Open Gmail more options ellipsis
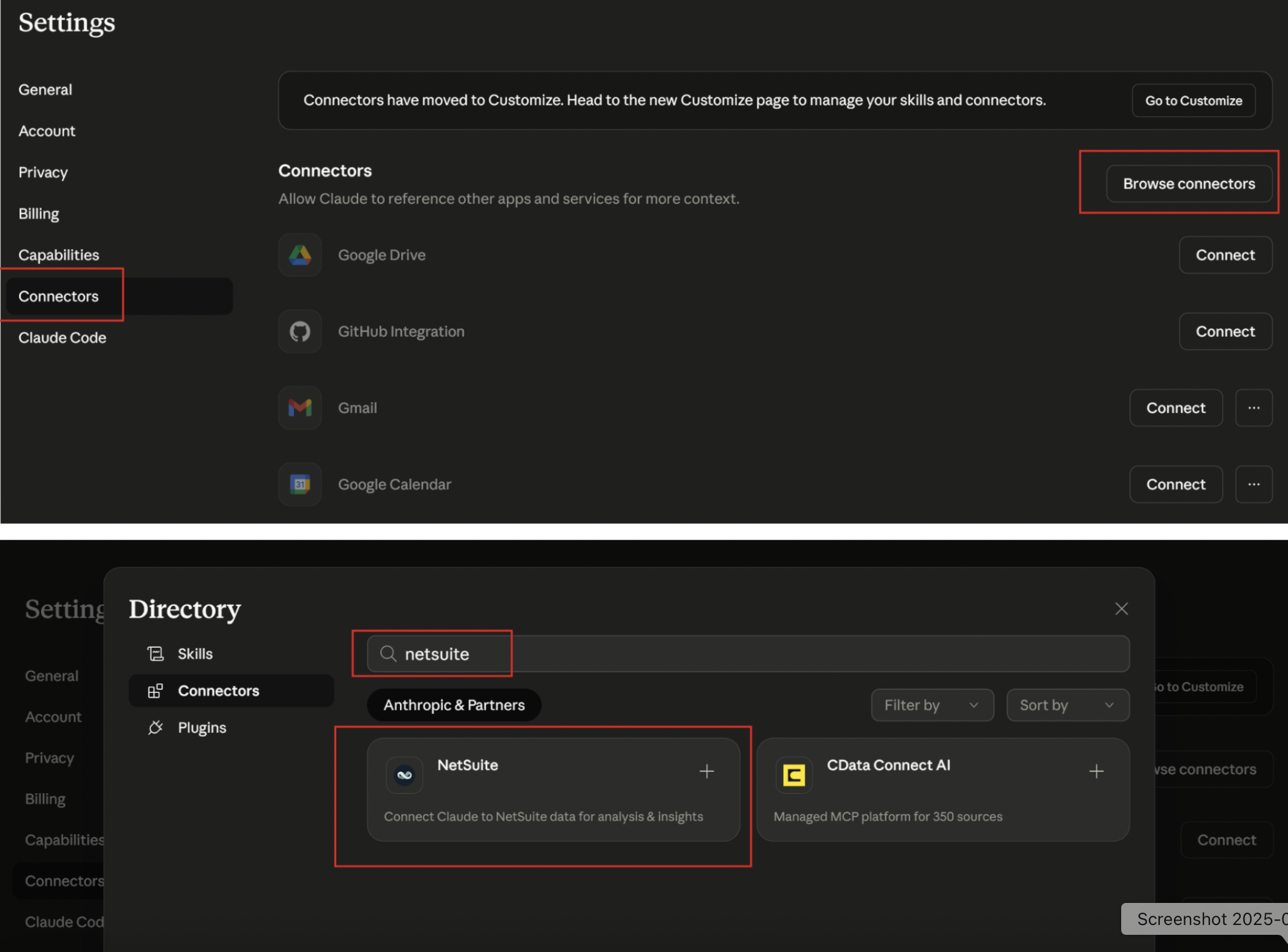 coord(1254,408)
